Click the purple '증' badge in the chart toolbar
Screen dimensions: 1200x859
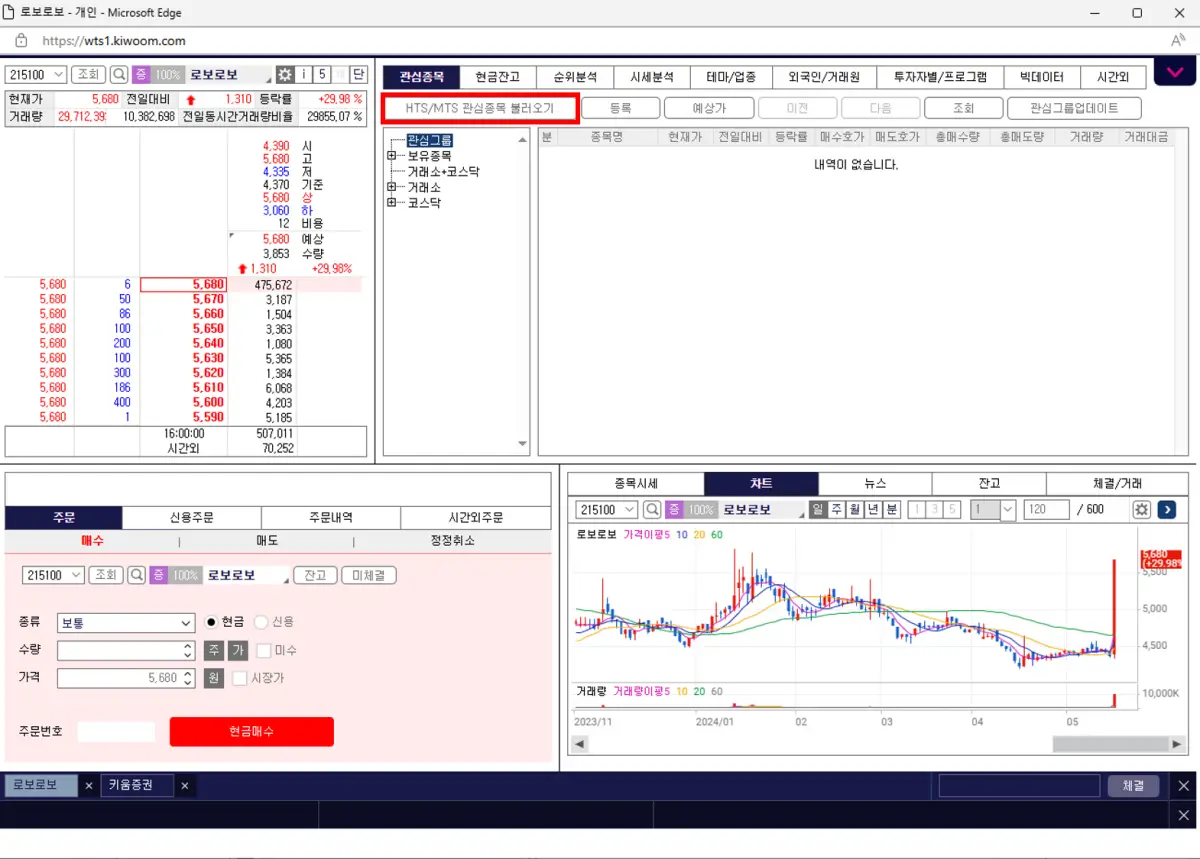tap(674, 510)
